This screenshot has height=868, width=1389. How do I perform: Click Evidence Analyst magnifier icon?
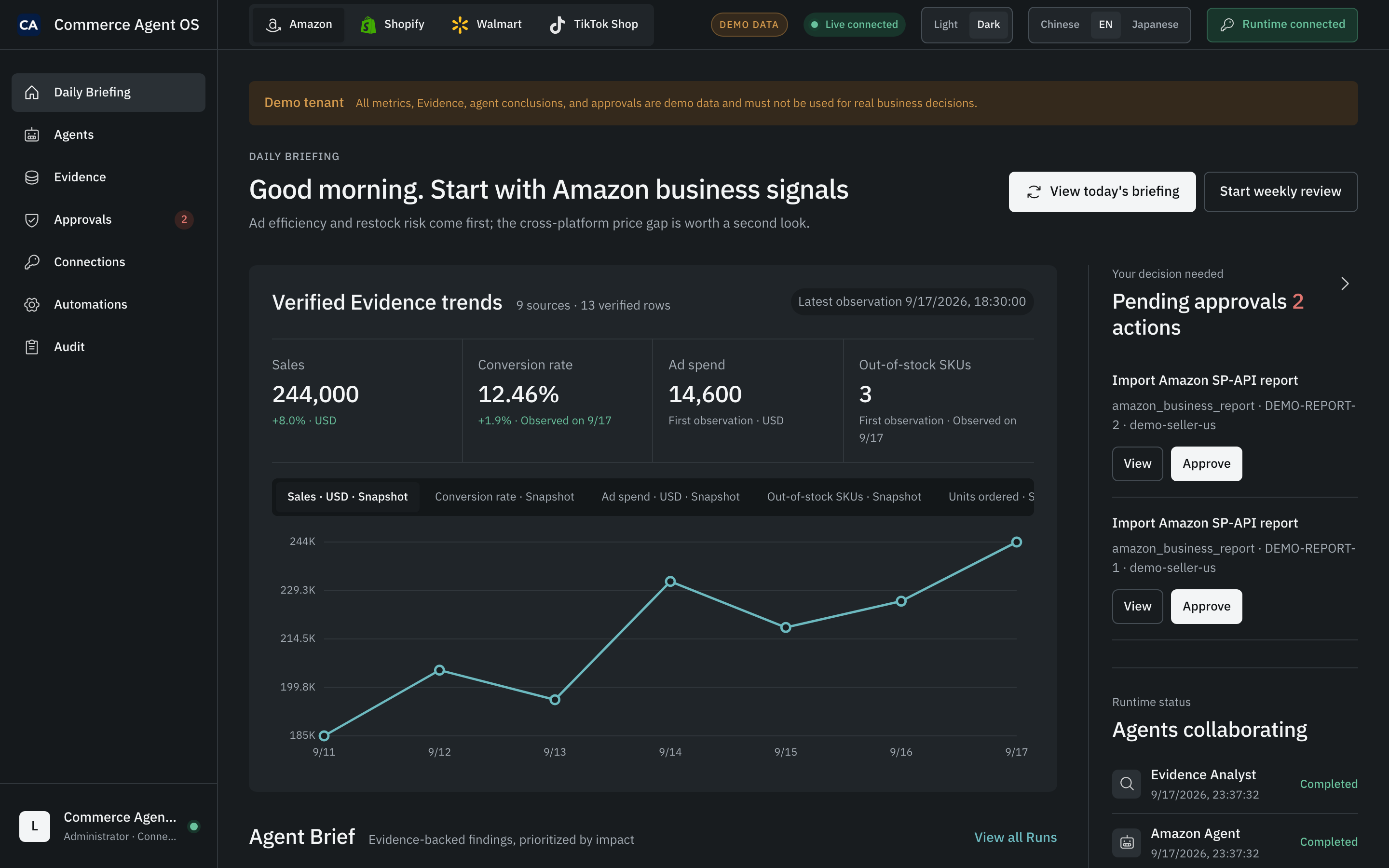1127,784
